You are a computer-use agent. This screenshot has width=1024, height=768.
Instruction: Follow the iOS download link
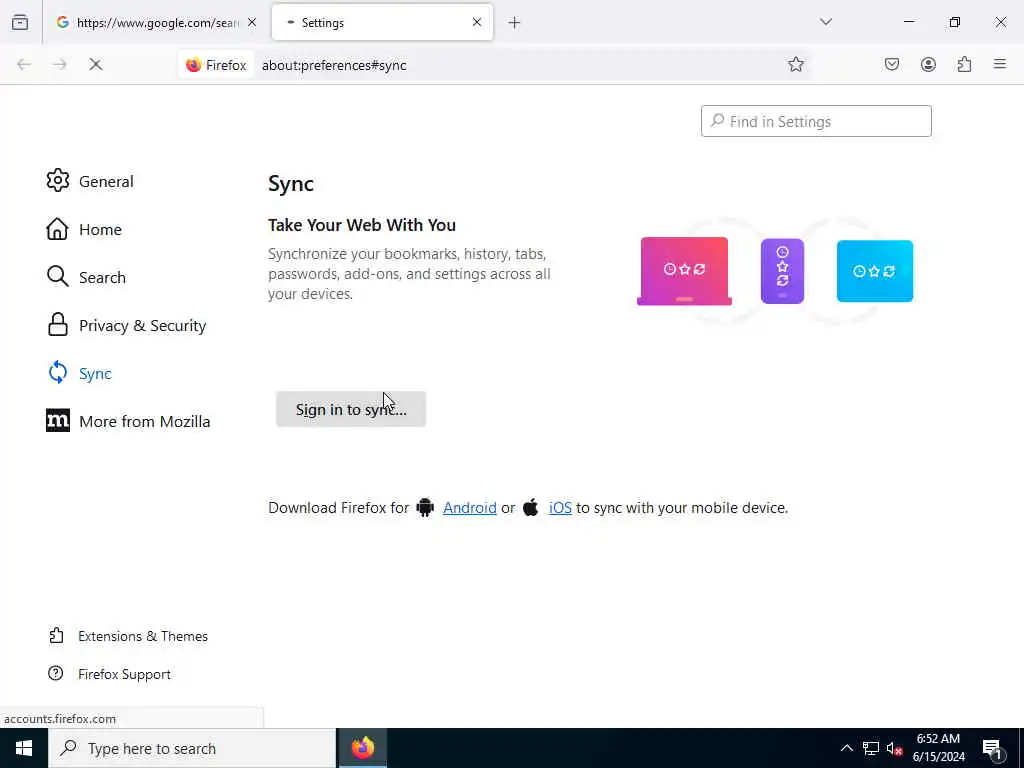point(560,507)
